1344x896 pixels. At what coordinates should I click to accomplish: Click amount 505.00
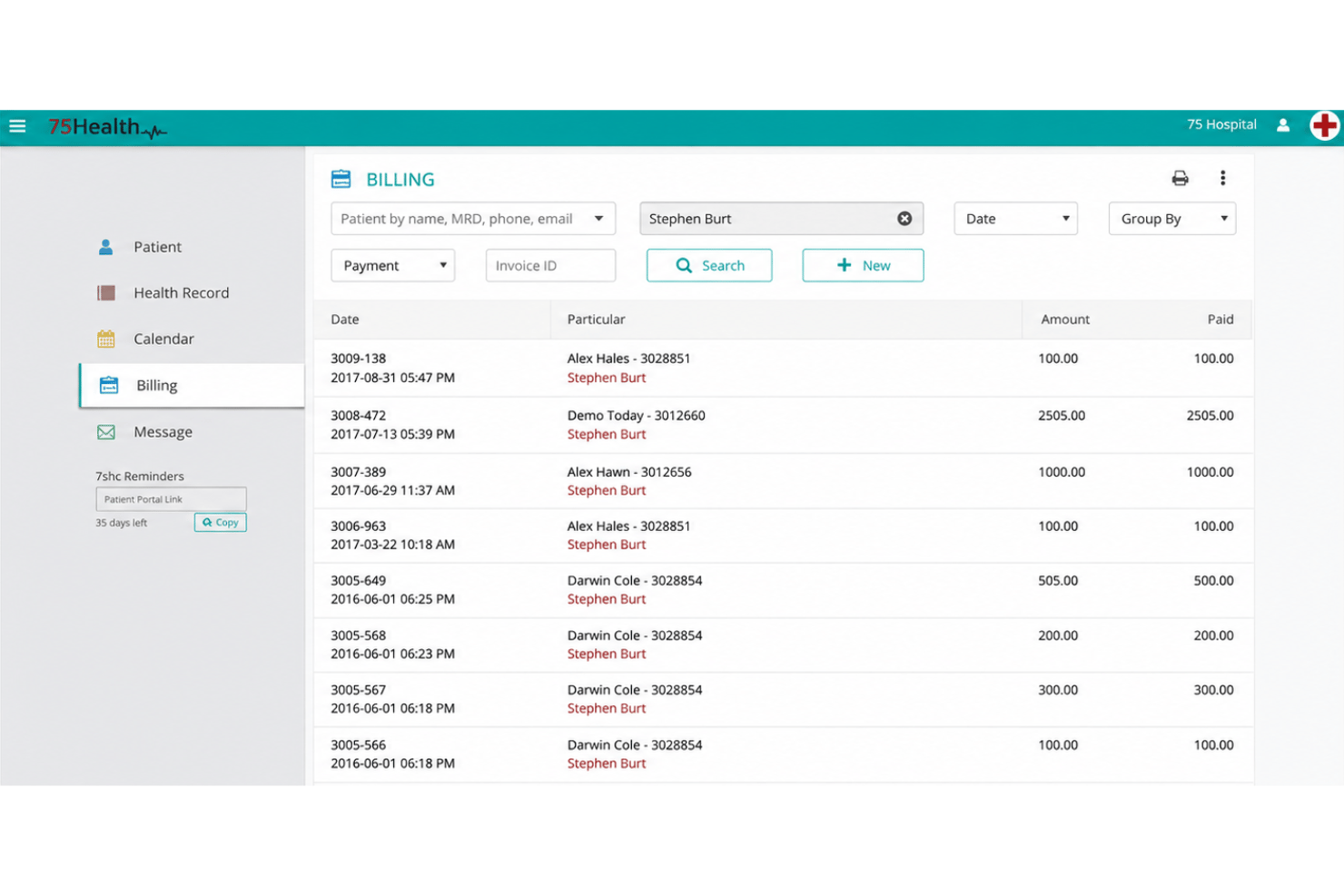click(x=1058, y=581)
